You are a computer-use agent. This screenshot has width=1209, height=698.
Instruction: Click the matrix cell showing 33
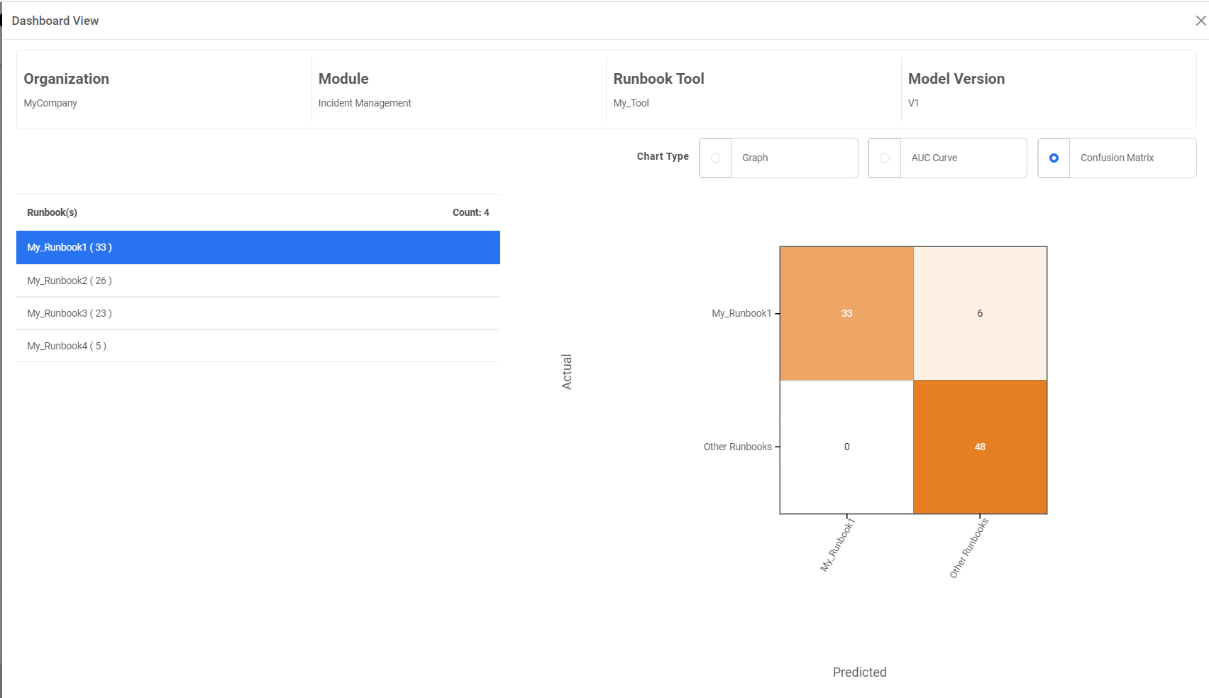pos(847,313)
